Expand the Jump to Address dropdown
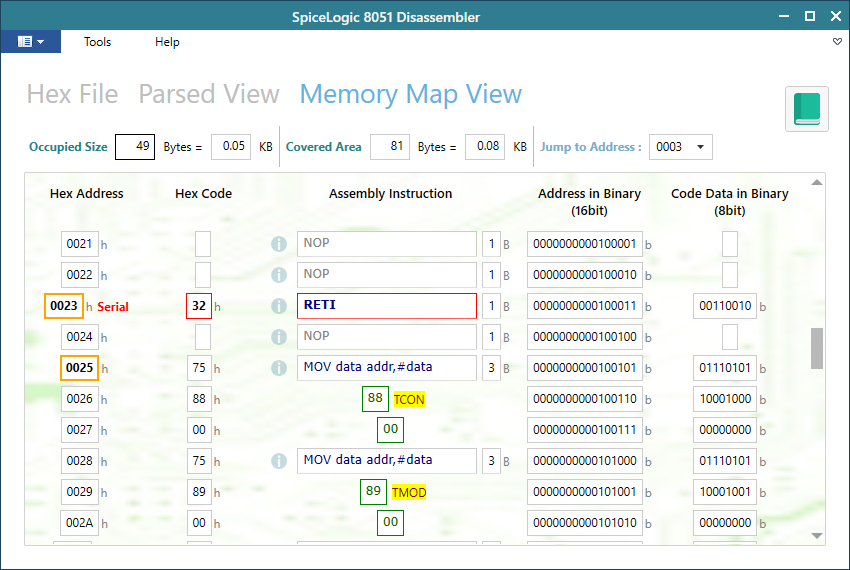Screen dimensions: 850x570 click(x=700, y=147)
